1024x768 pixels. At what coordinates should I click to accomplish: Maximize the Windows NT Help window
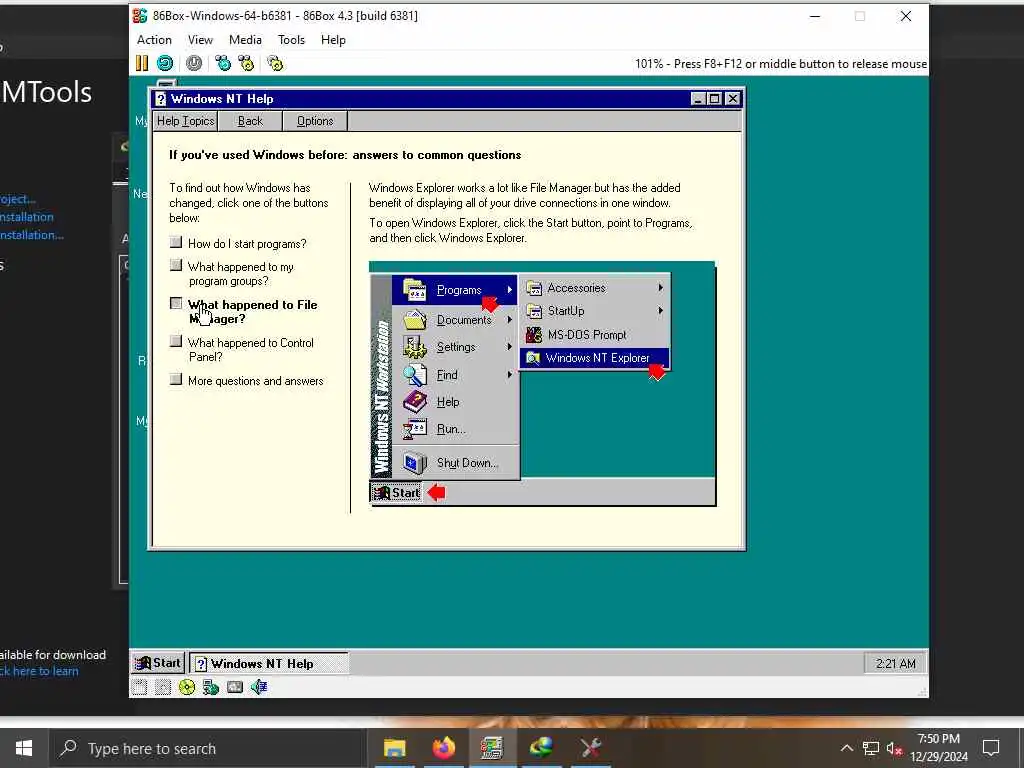(714, 99)
